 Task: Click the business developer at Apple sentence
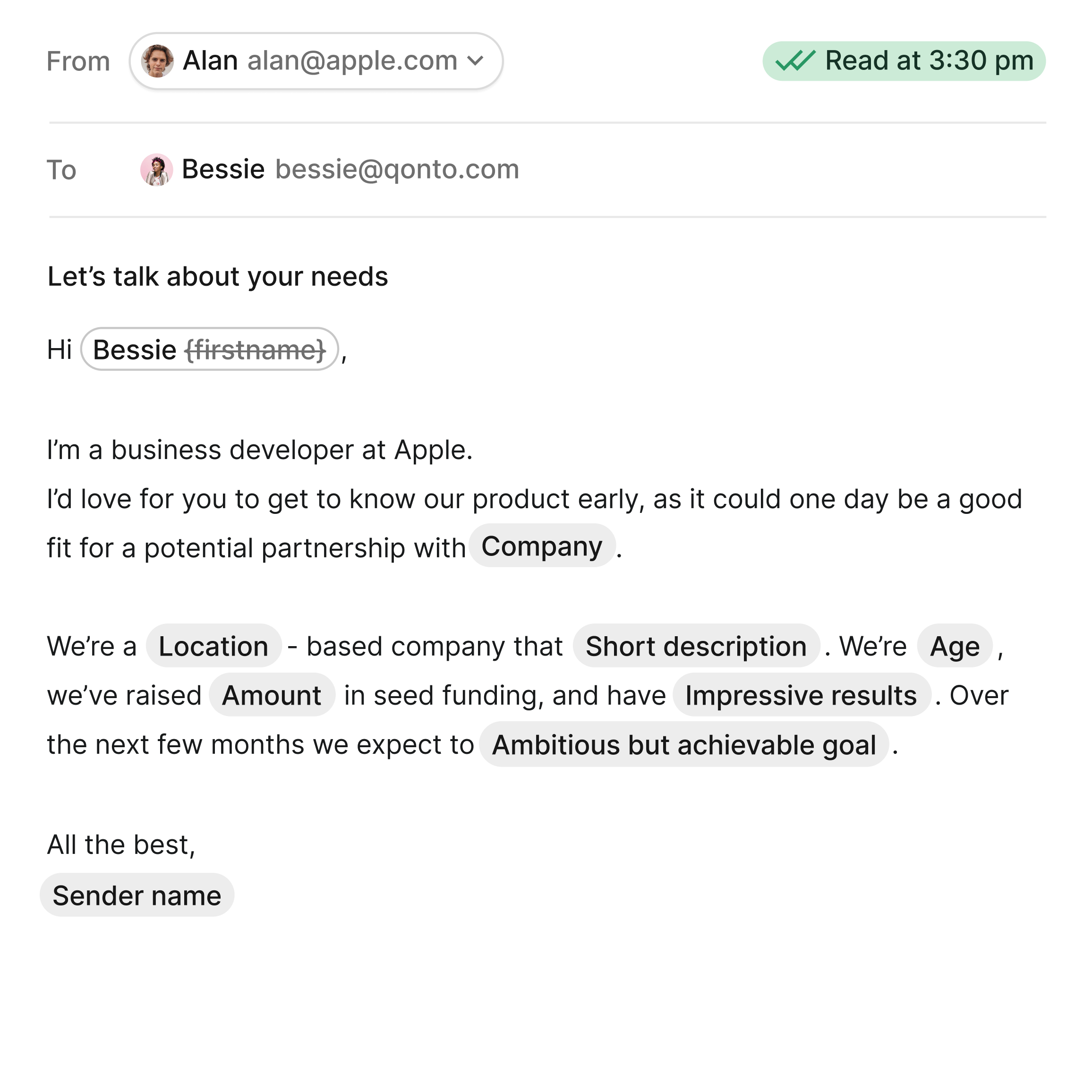(259, 451)
